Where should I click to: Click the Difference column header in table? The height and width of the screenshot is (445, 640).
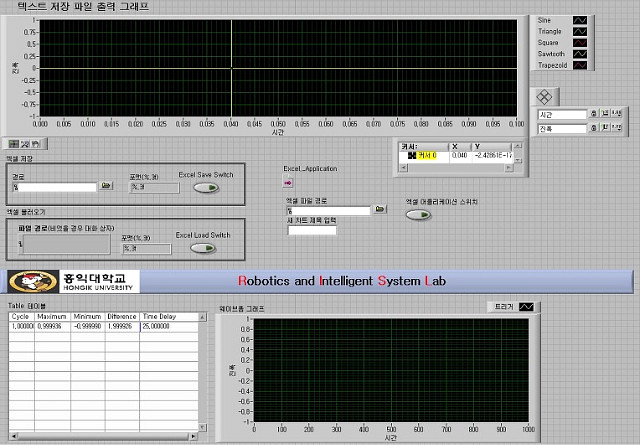[x=122, y=317]
